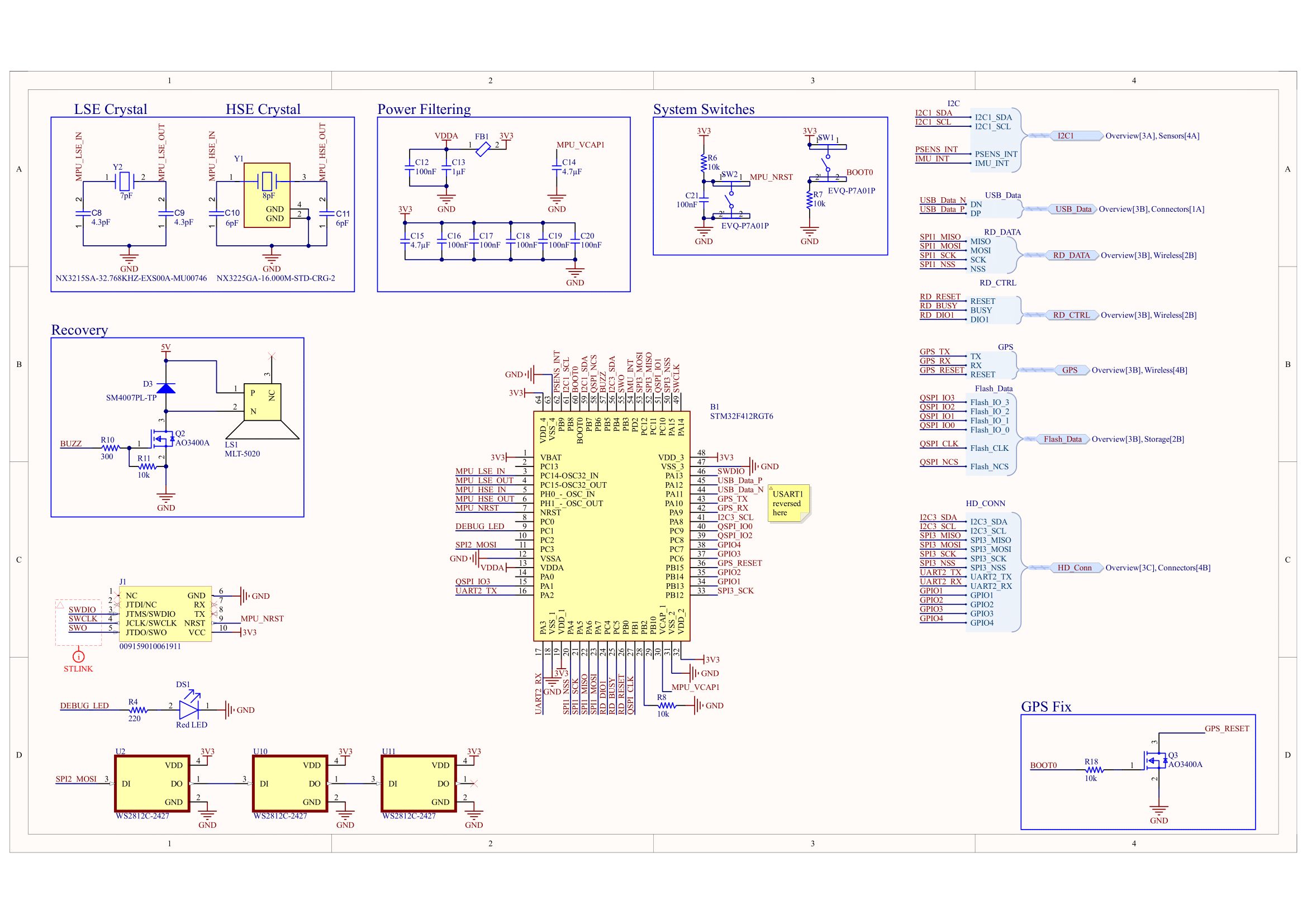Click the MPU_VCAP1 label near C14
The height and width of the screenshot is (924, 1307).
pos(580,145)
